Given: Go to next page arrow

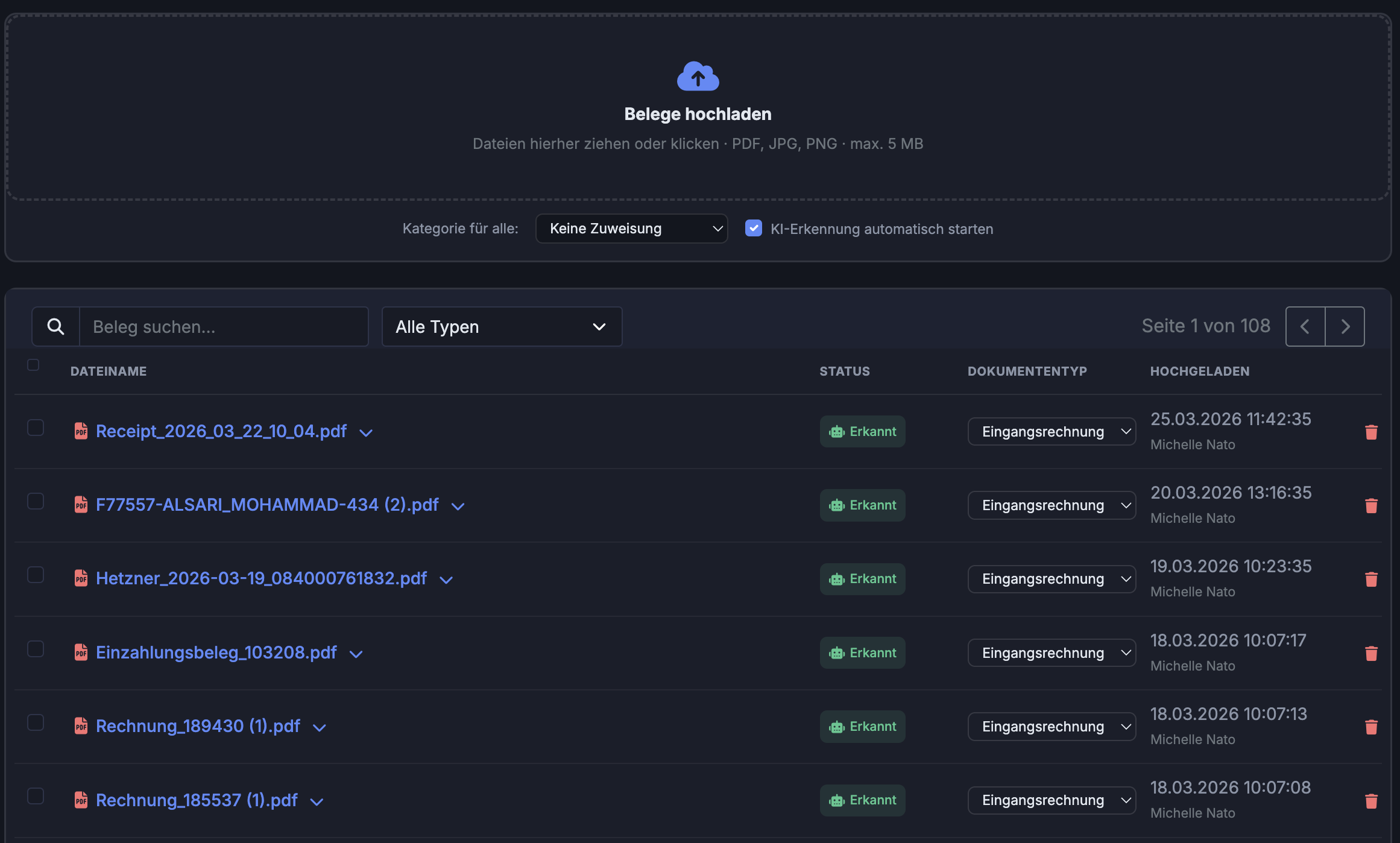Looking at the screenshot, I should (x=1345, y=326).
